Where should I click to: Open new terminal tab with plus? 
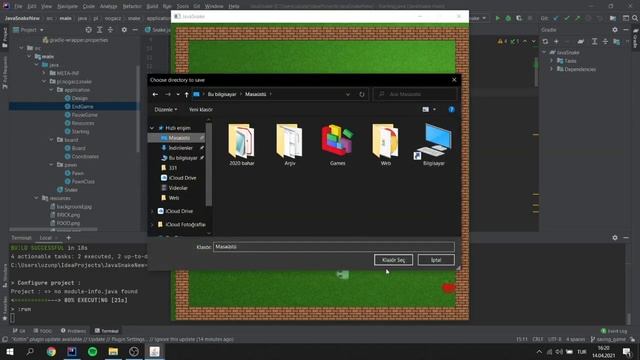point(69,238)
